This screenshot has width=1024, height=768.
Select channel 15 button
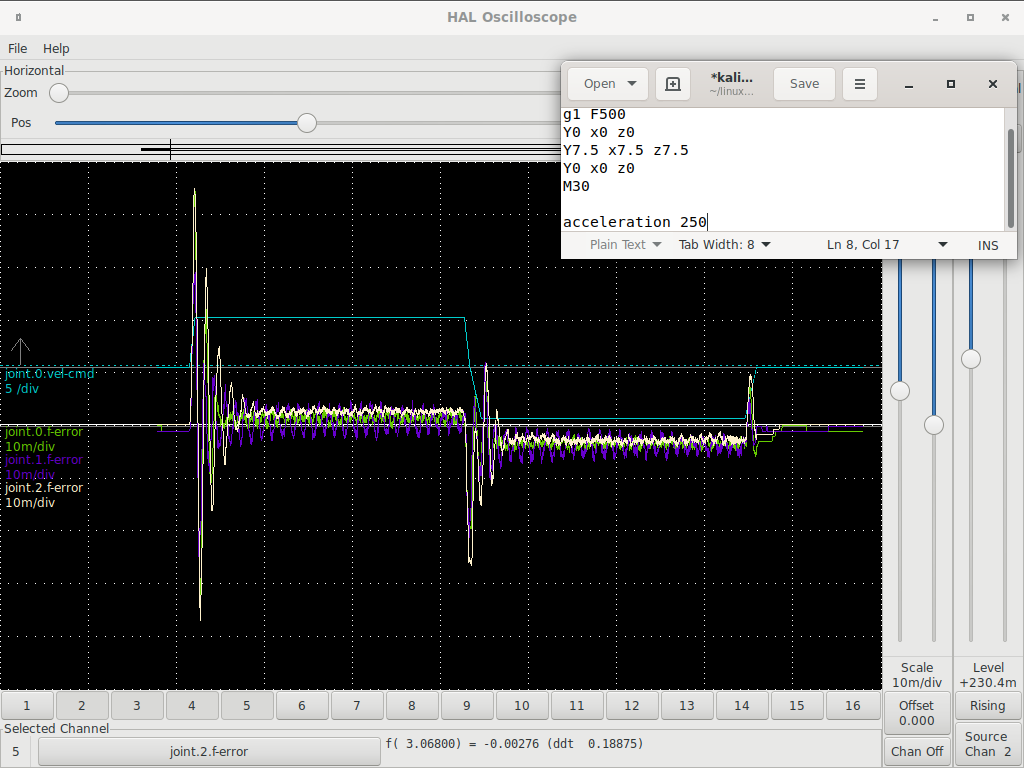[797, 705]
